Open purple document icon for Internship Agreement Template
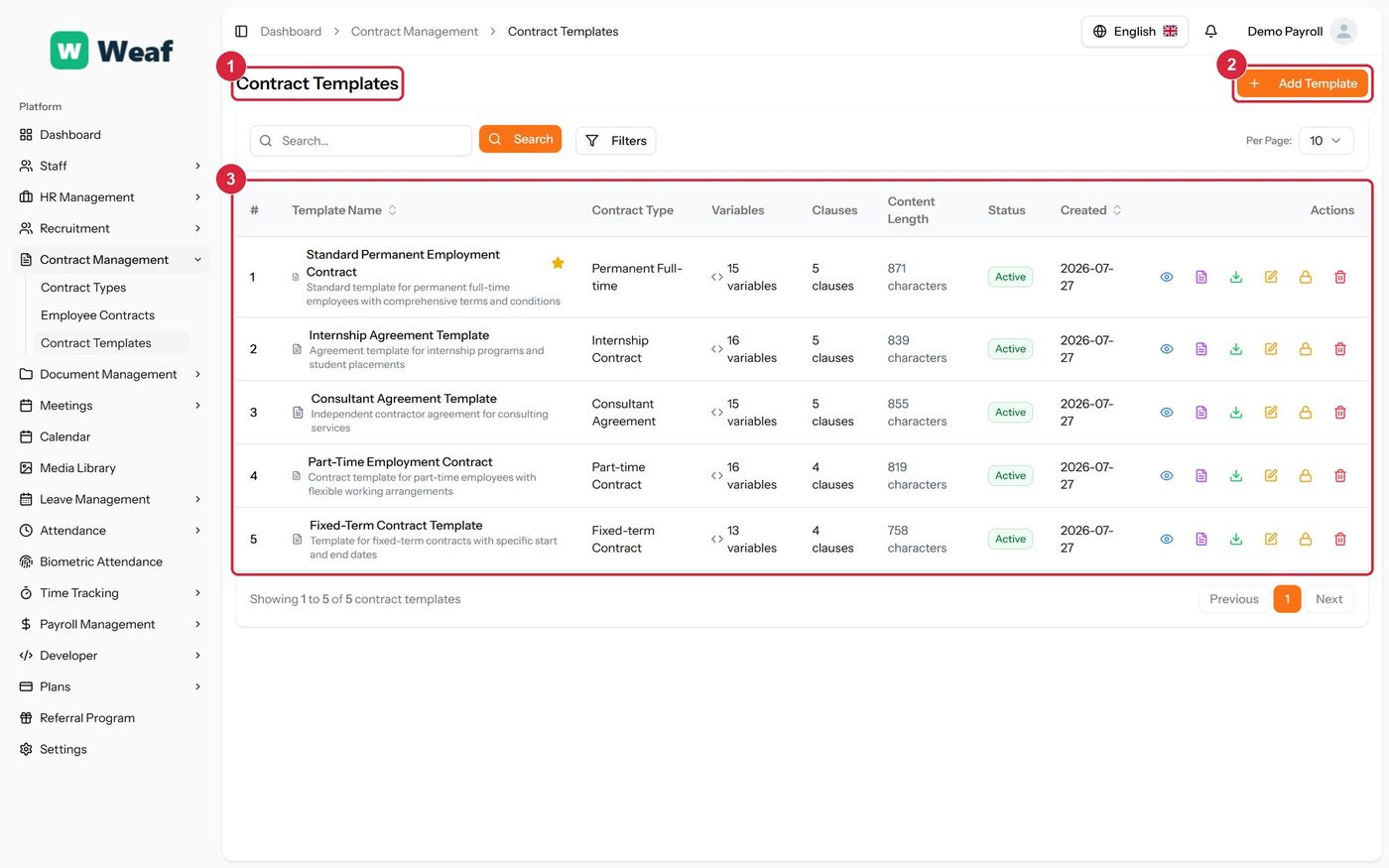The height and width of the screenshot is (868, 1389). coord(1201,349)
